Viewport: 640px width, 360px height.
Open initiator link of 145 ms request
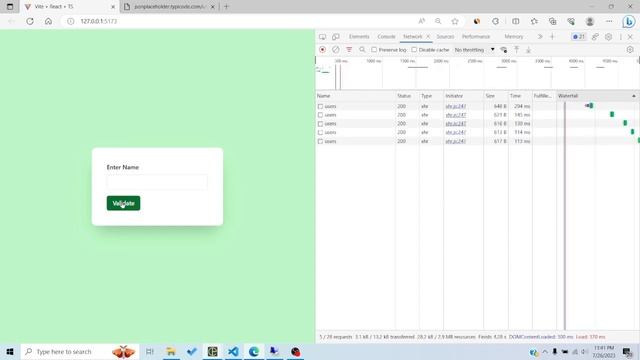pos(456,115)
